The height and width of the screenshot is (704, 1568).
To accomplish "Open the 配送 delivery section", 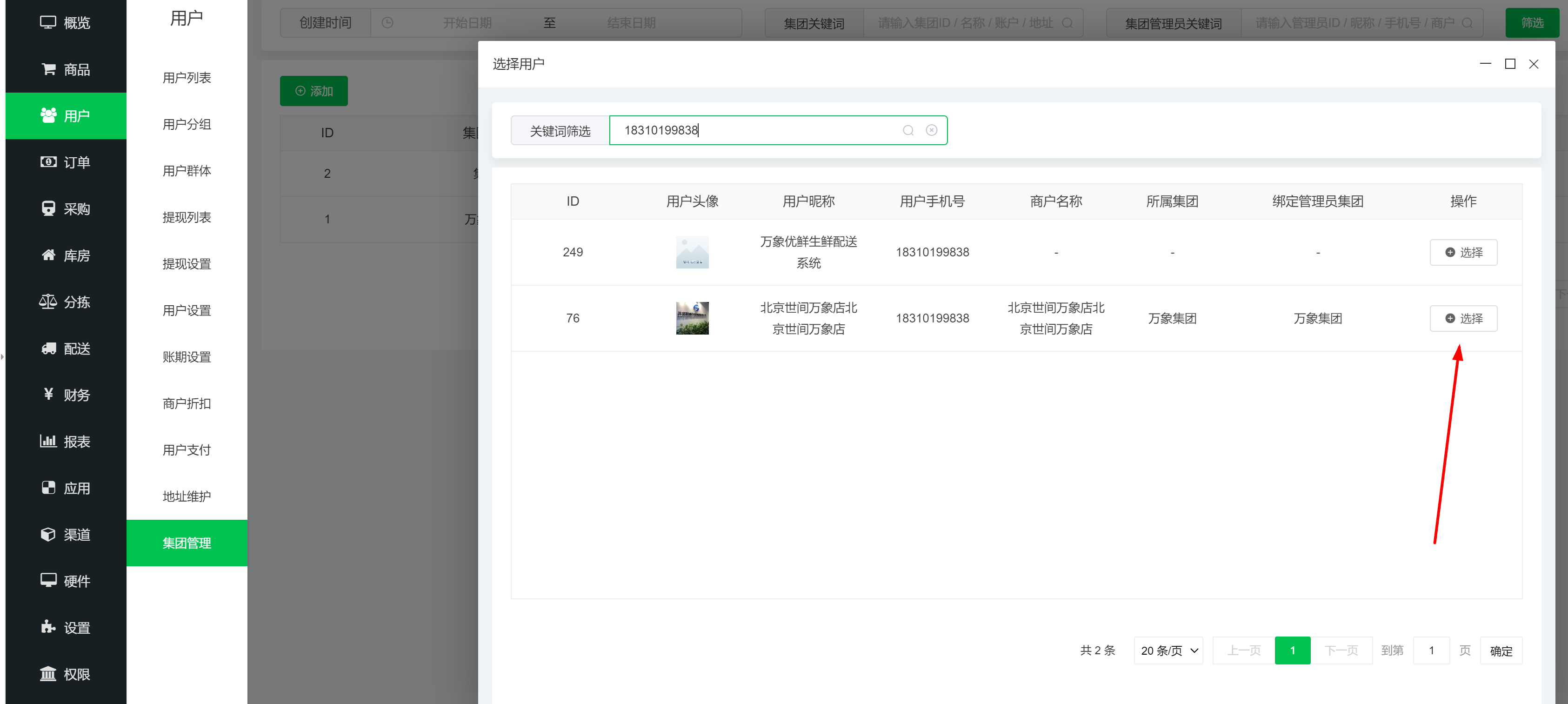I will pyautogui.click(x=65, y=349).
